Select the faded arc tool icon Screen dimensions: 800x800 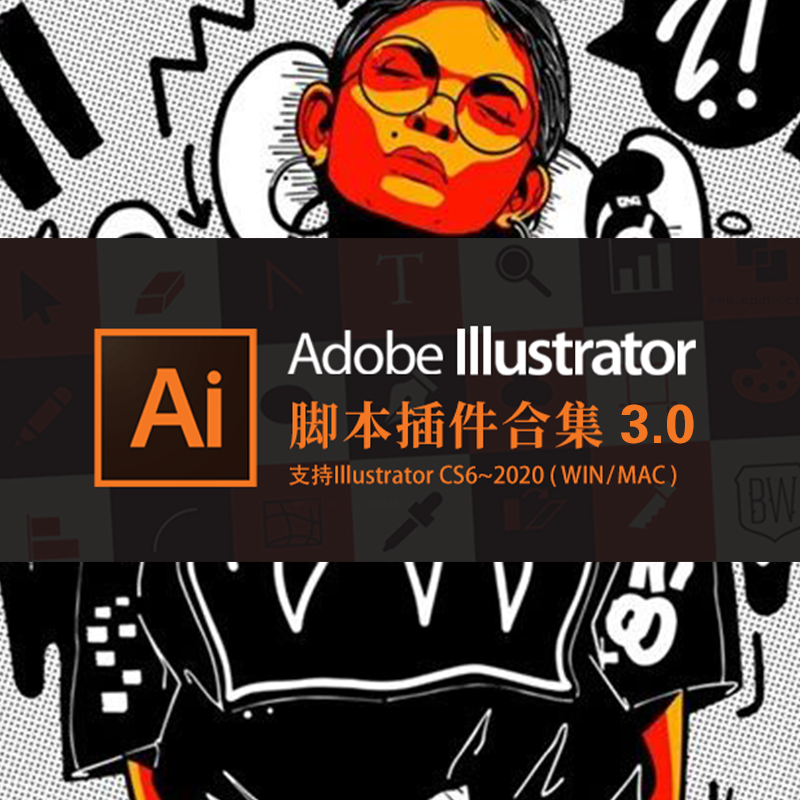[x=174, y=530]
